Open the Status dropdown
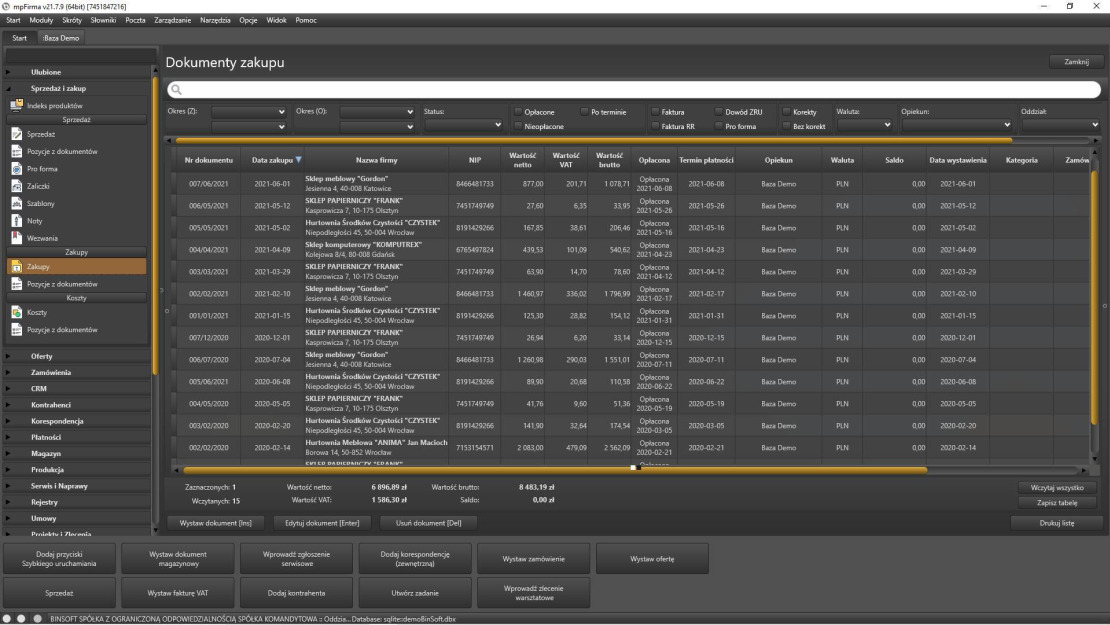1110x625 pixels. click(463, 125)
